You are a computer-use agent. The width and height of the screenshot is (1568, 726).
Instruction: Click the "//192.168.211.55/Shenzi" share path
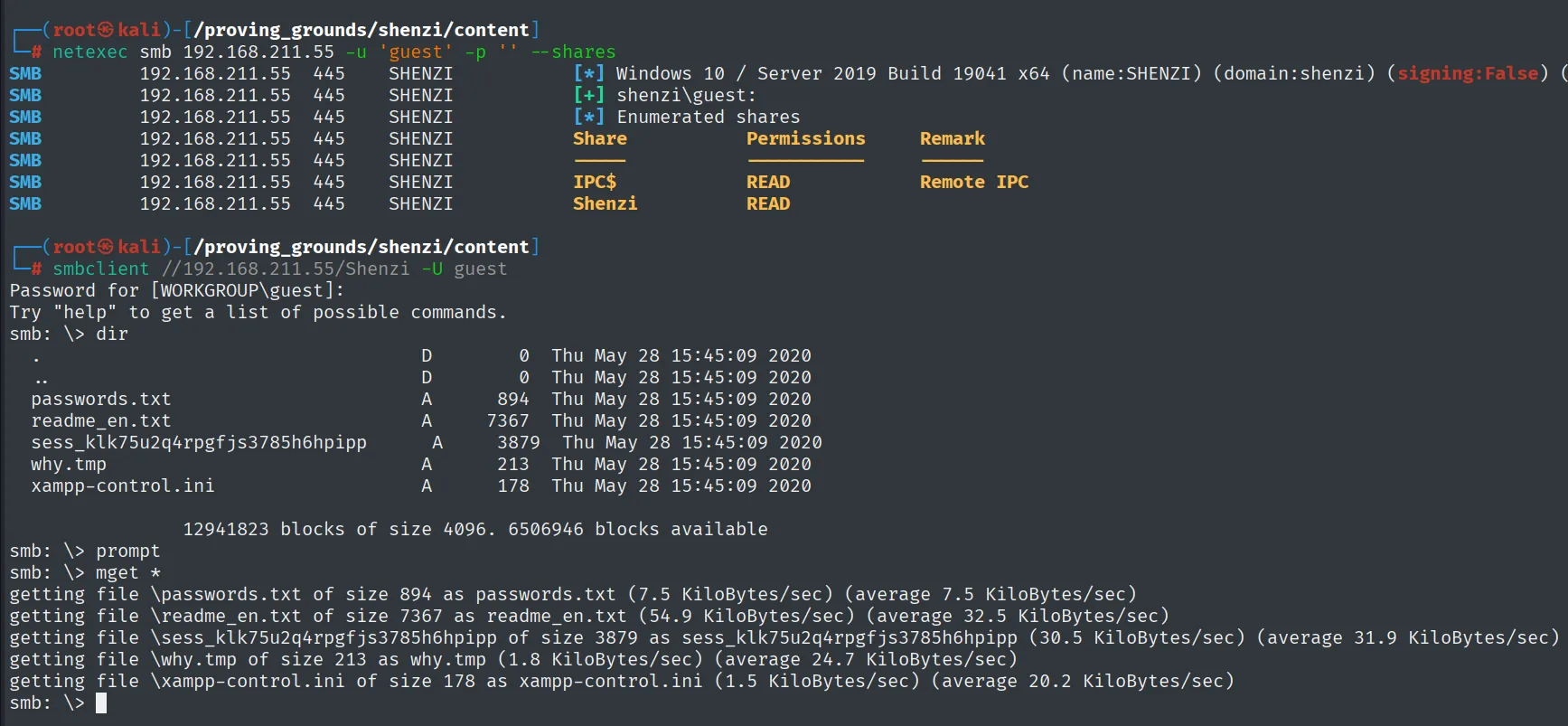[286, 269]
